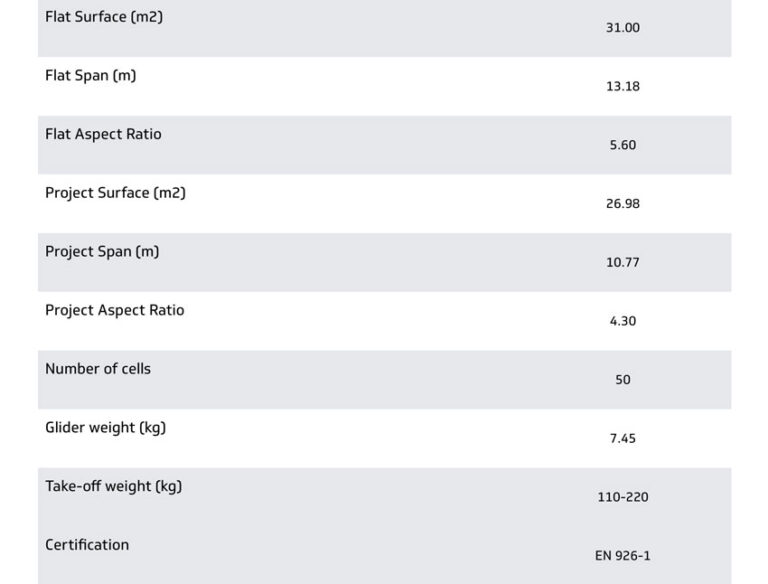The width and height of the screenshot is (768, 584).
Task: Click the Project Surface (m2) label
Action: [x=115, y=193]
